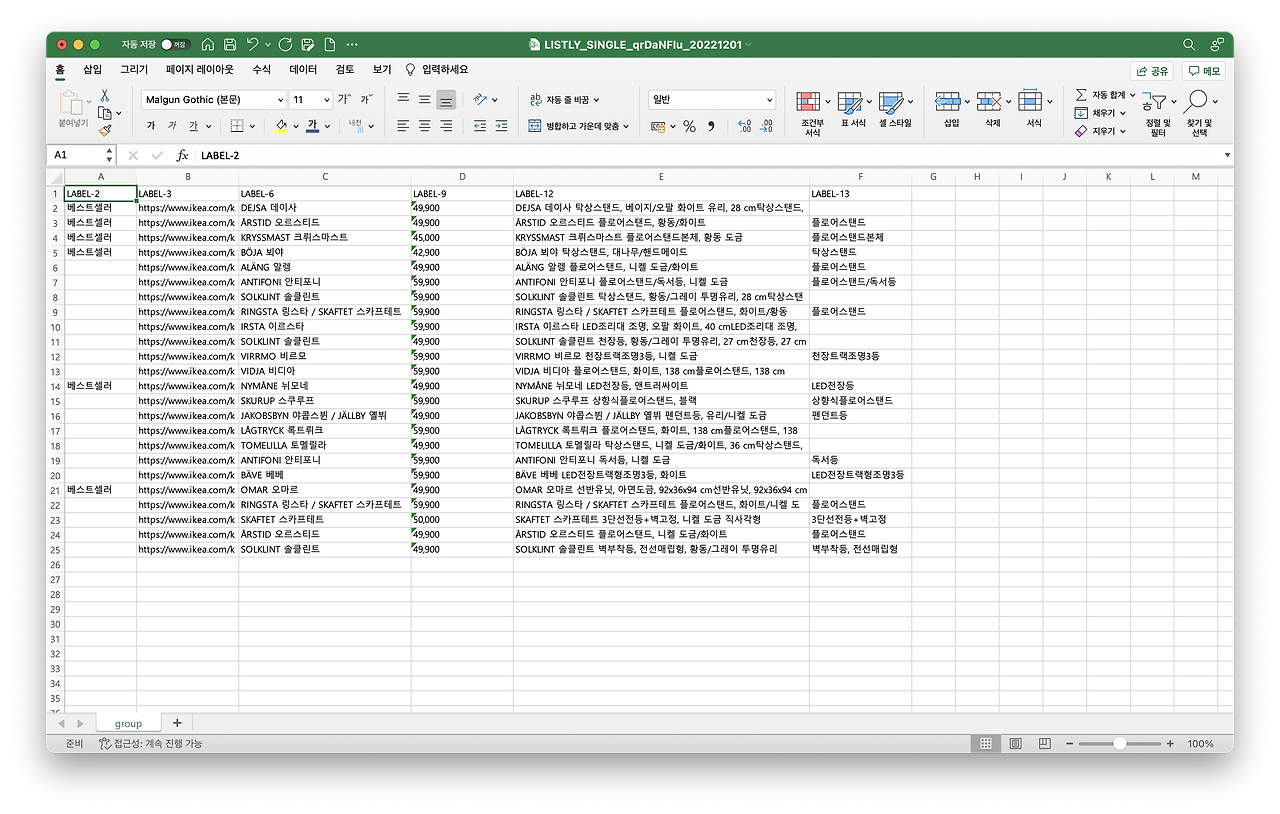Apply comma style icon
The height and width of the screenshot is (814, 1280).
click(711, 126)
